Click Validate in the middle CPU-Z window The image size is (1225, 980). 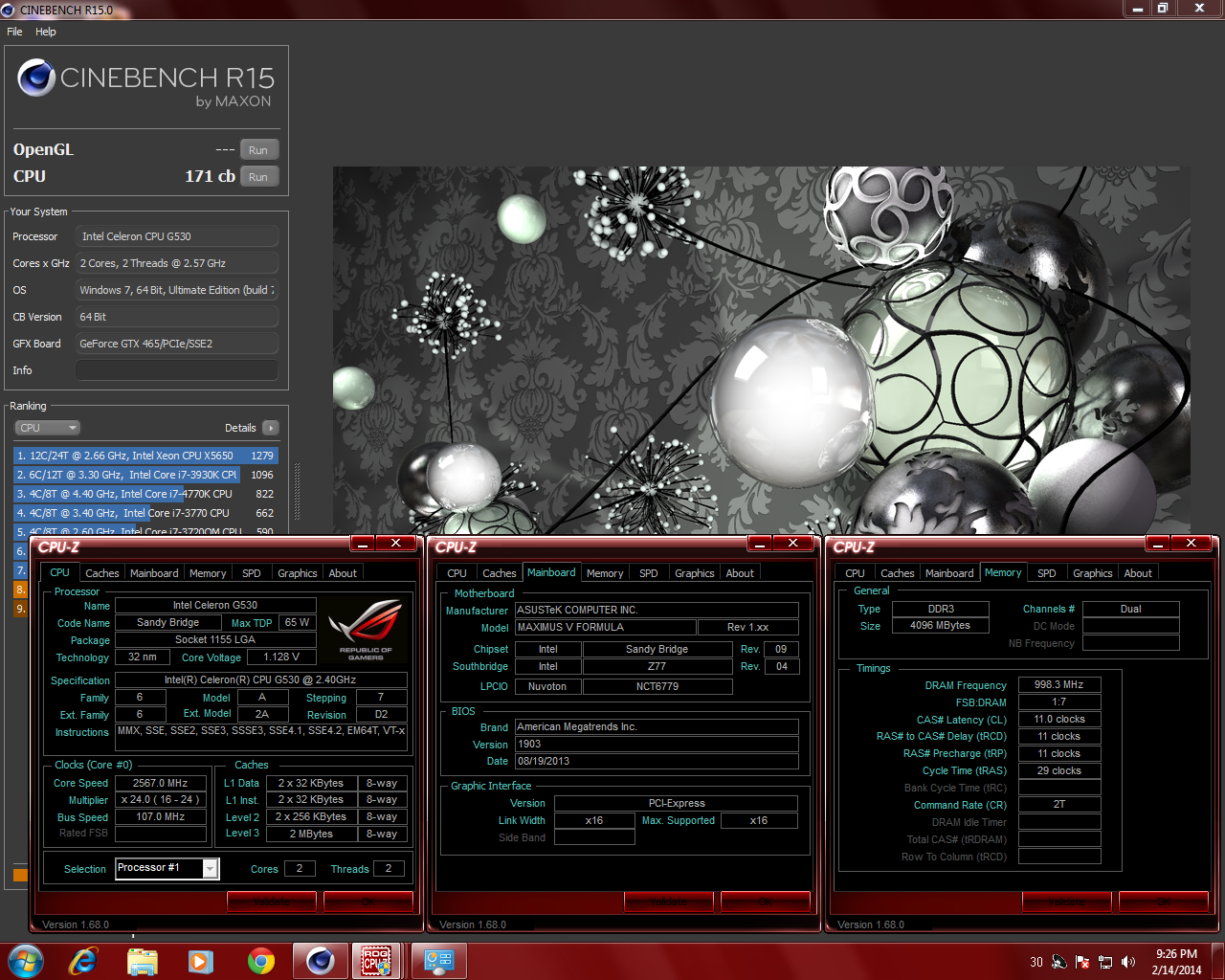669,902
